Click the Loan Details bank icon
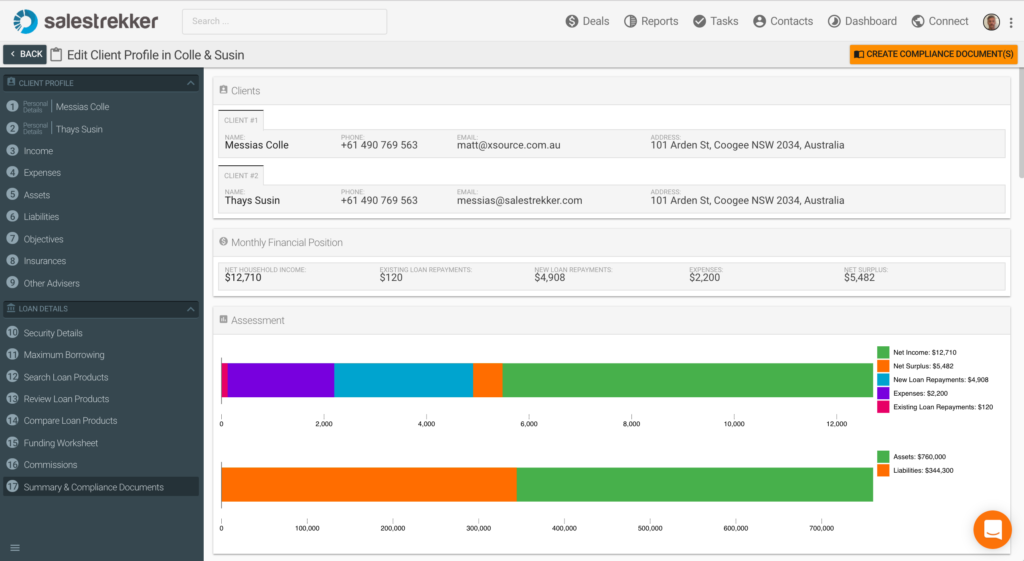 click(11, 308)
